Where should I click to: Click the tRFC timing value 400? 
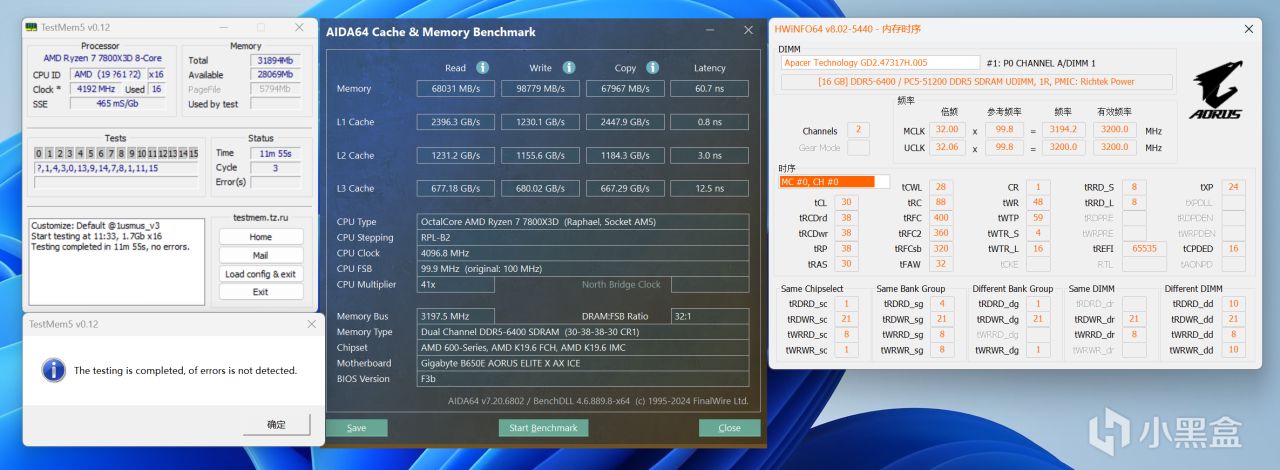tap(940, 217)
